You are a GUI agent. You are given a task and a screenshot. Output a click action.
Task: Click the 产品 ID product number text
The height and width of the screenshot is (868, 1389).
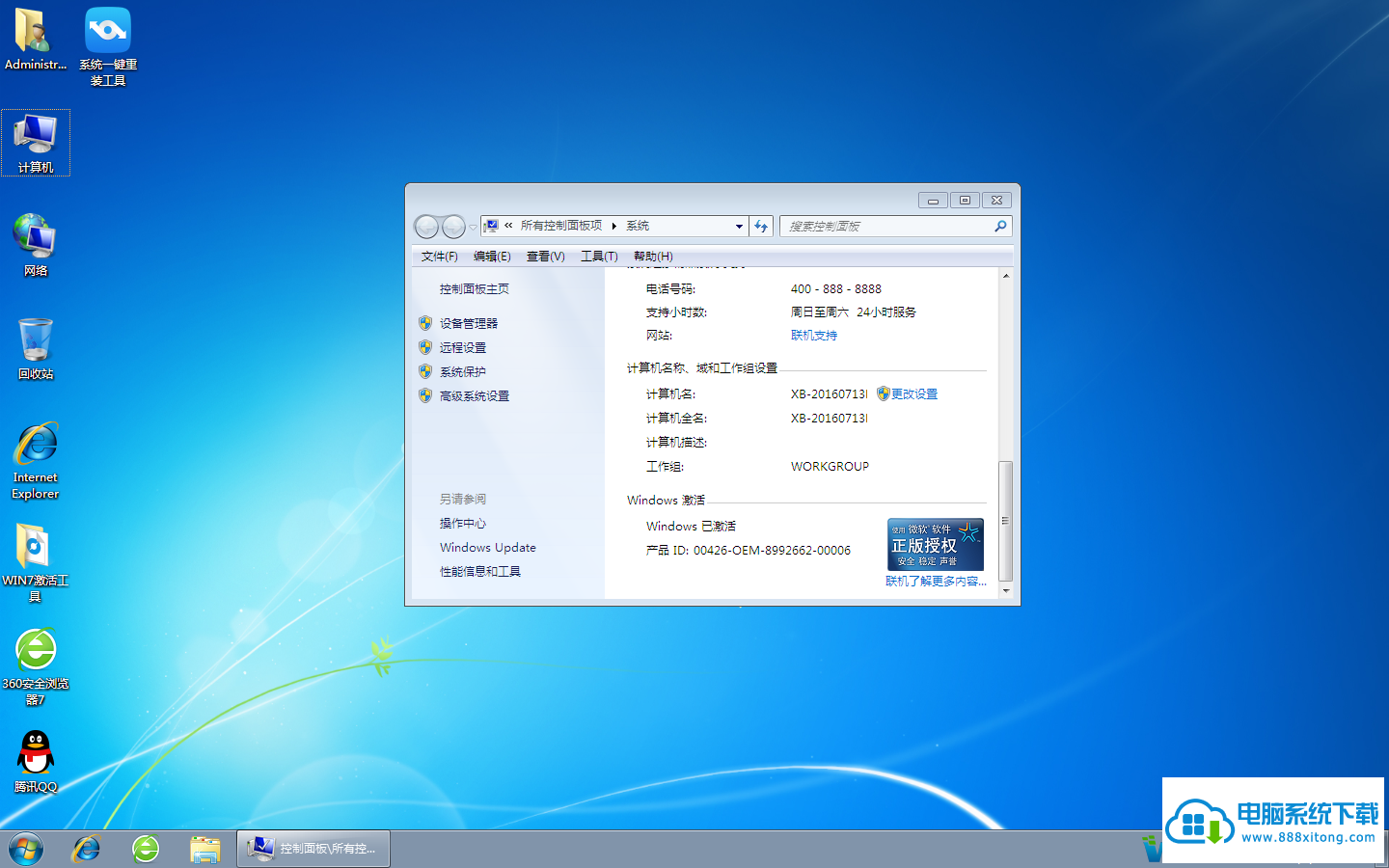point(749,550)
